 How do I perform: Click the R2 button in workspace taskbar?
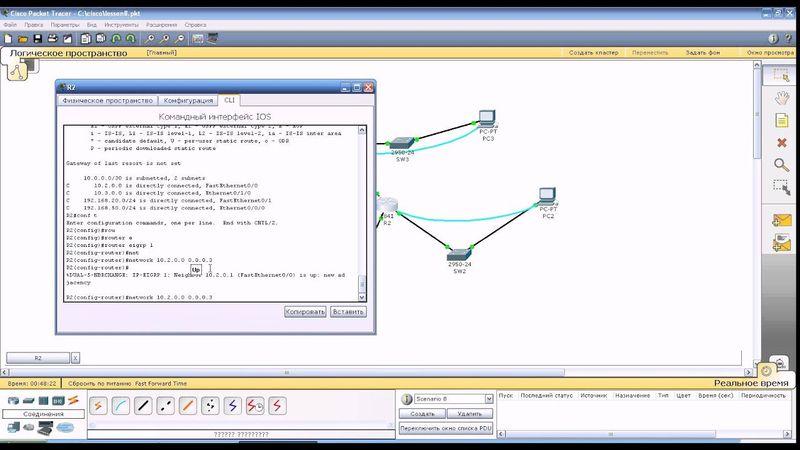(x=38, y=358)
